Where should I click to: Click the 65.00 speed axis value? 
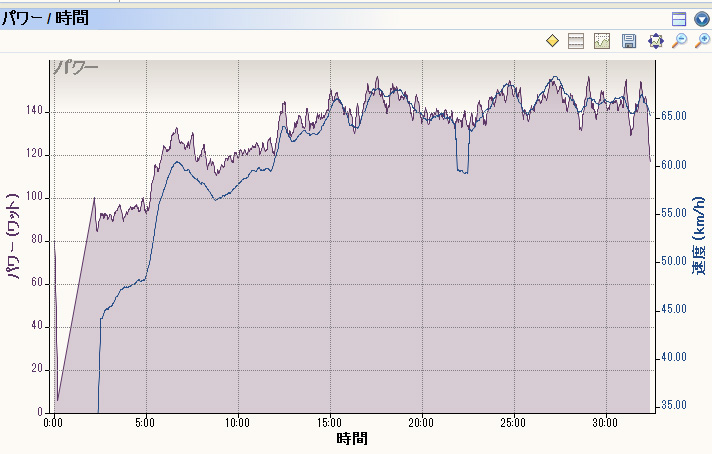(x=673, y=116)
